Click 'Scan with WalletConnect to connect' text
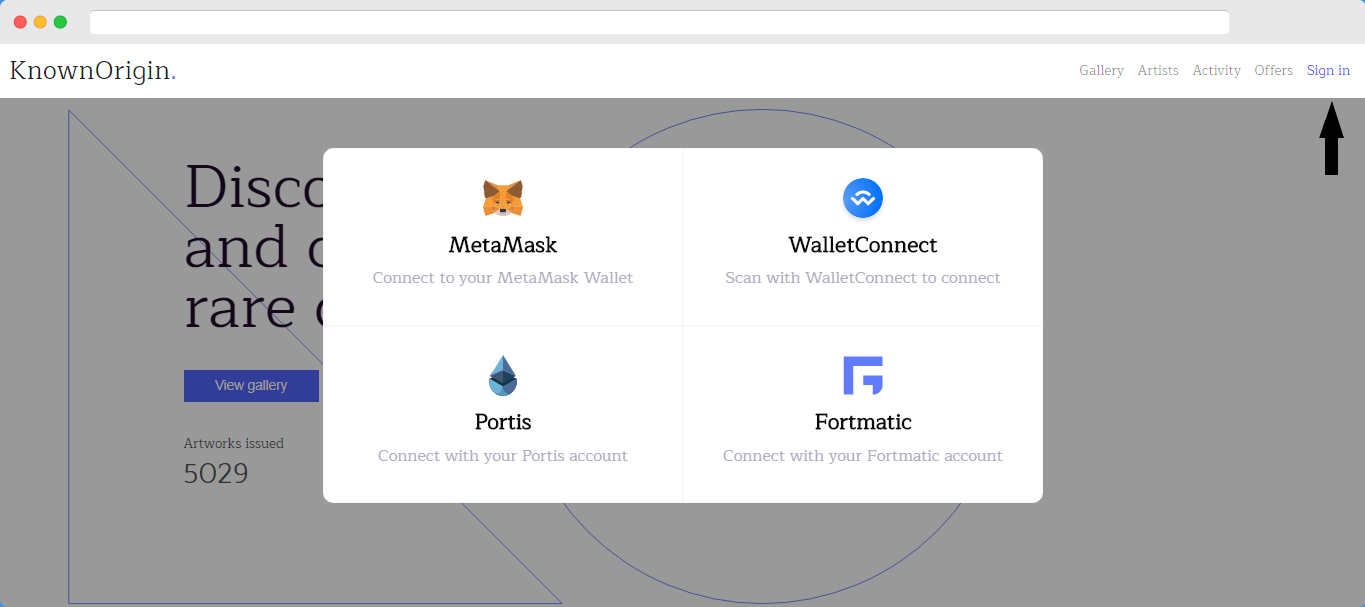Image resolution: width=1365 pixels, height=607 pixels. (862, 278)
